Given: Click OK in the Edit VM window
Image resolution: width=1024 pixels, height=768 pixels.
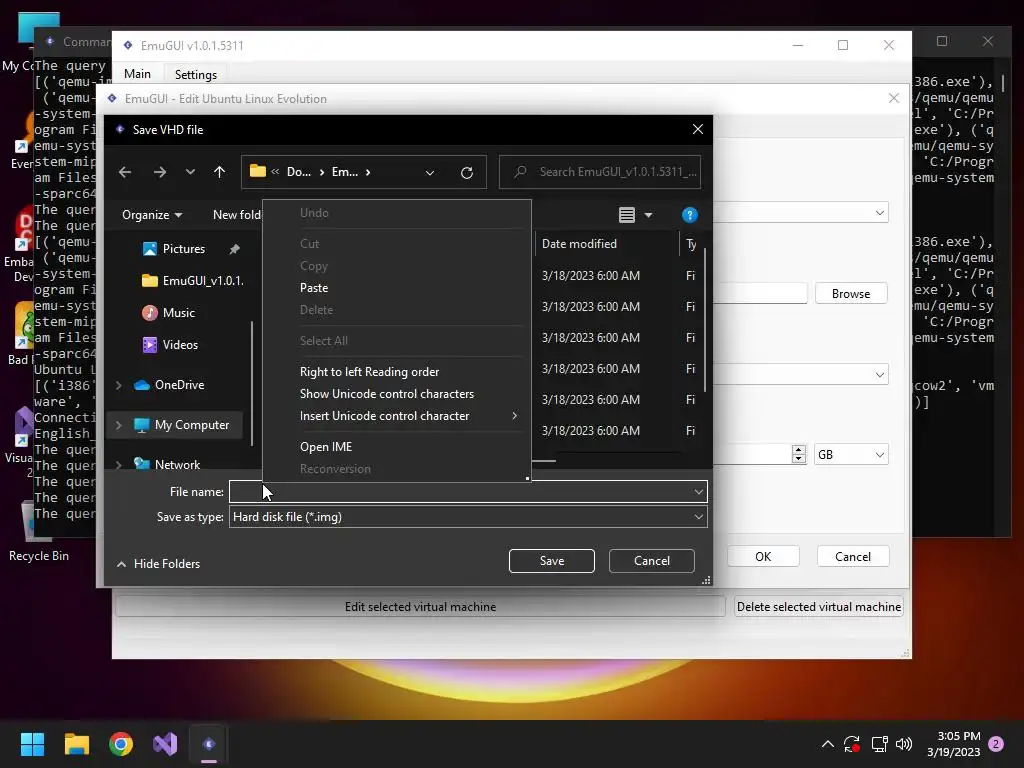Looking at the screenshot, I should [x=763, y=556].
